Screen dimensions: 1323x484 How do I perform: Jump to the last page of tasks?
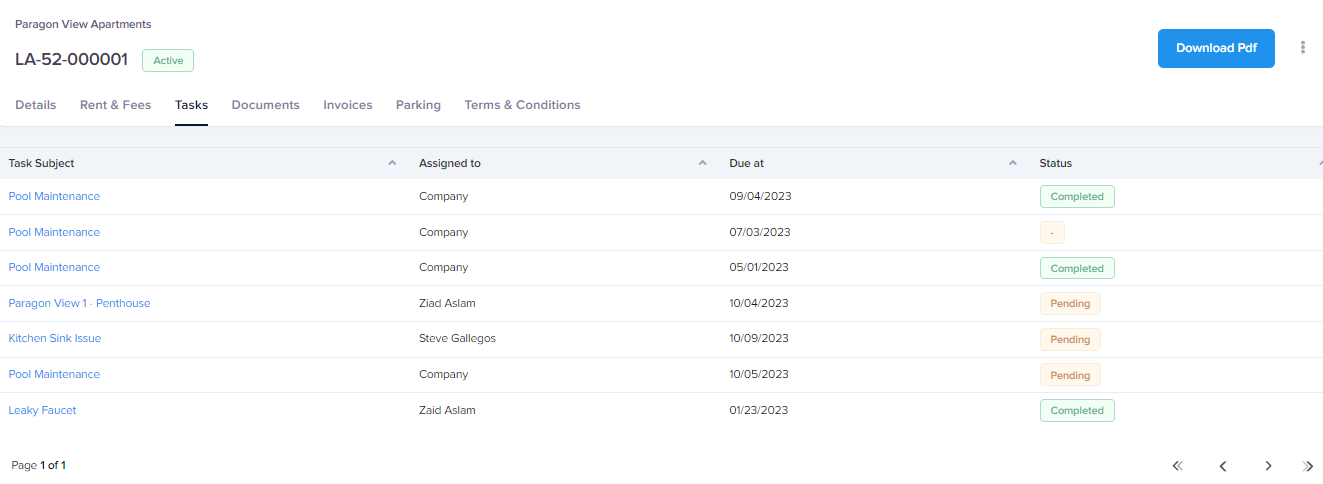tap(1309, 466)
